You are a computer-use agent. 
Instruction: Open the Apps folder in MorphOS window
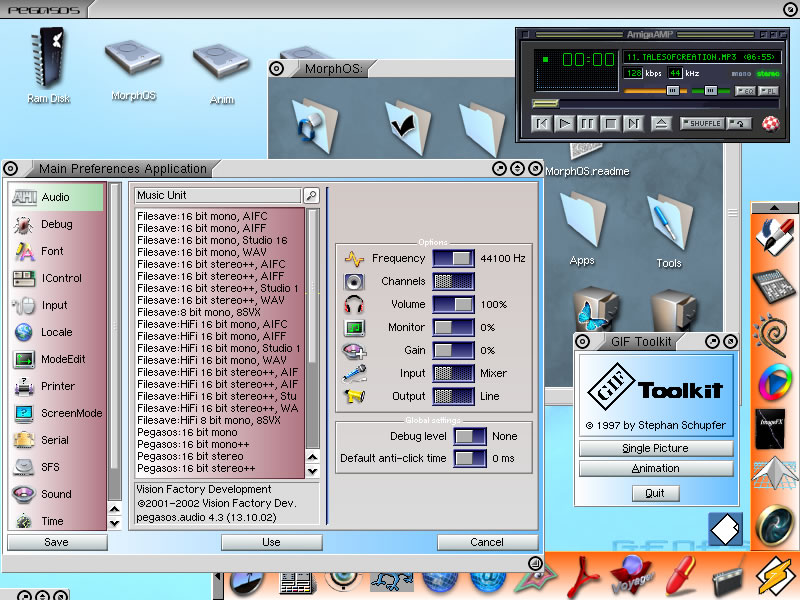pos(583,229)
